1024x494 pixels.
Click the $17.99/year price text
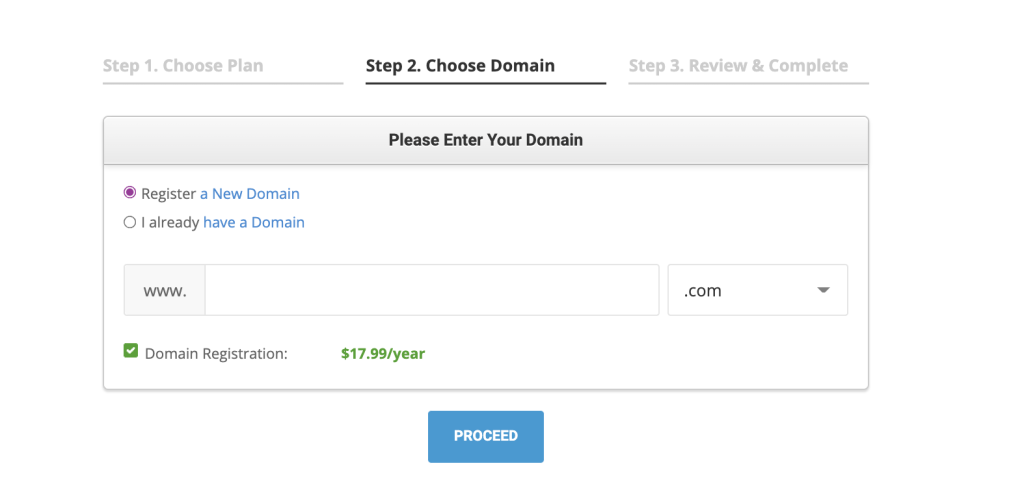383,353
